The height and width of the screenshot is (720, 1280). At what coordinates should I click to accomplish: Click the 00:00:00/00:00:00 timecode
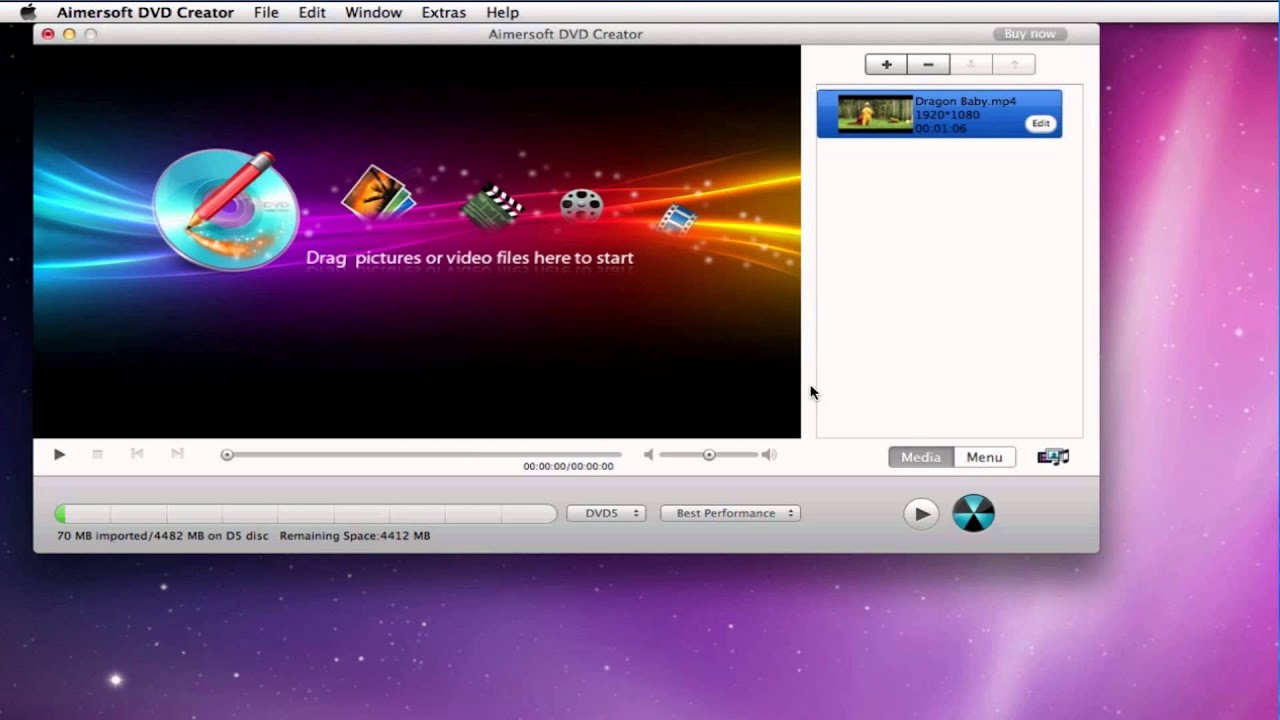568,467
